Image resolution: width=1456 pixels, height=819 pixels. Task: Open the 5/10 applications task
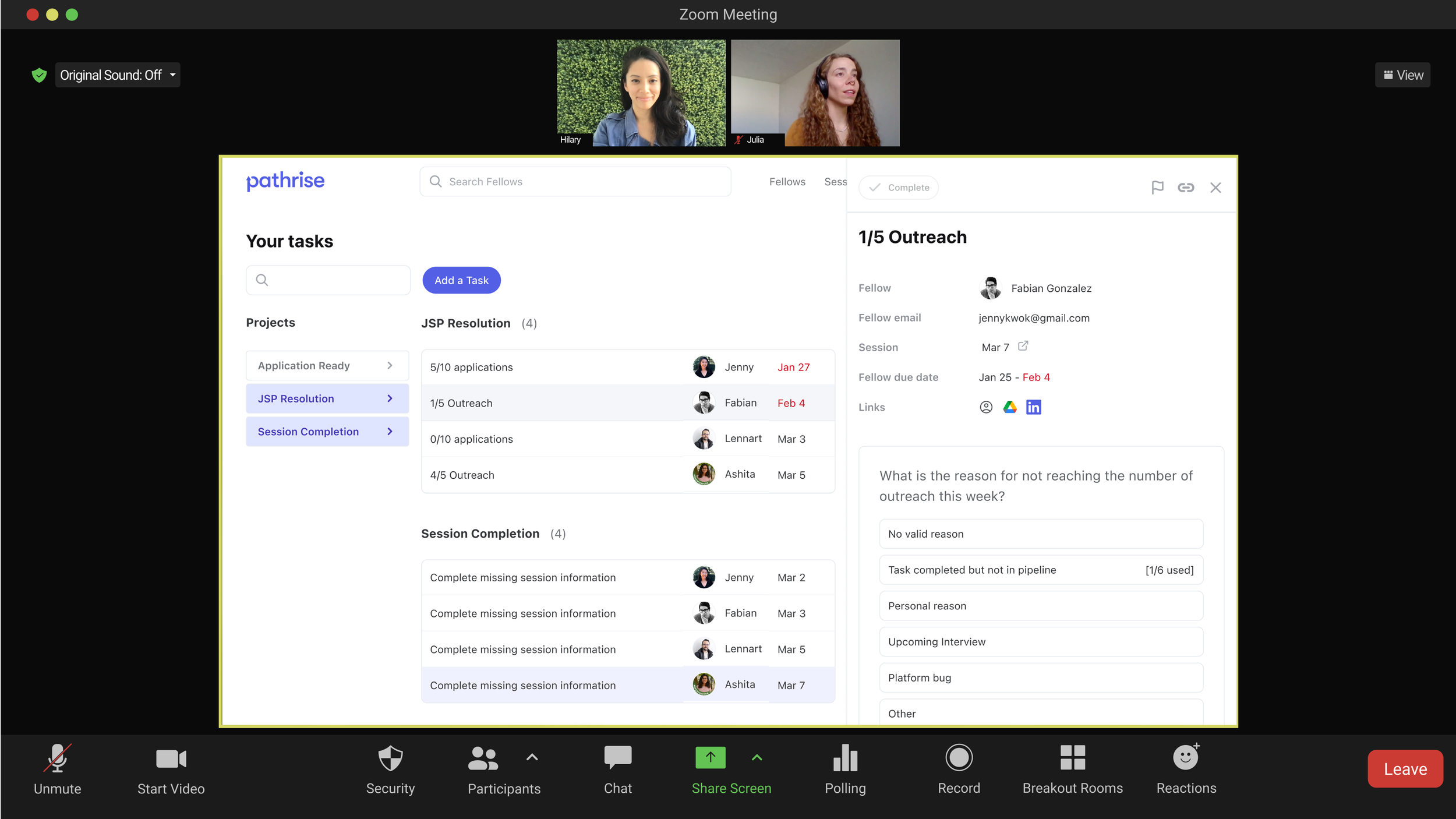coord(628,367)
